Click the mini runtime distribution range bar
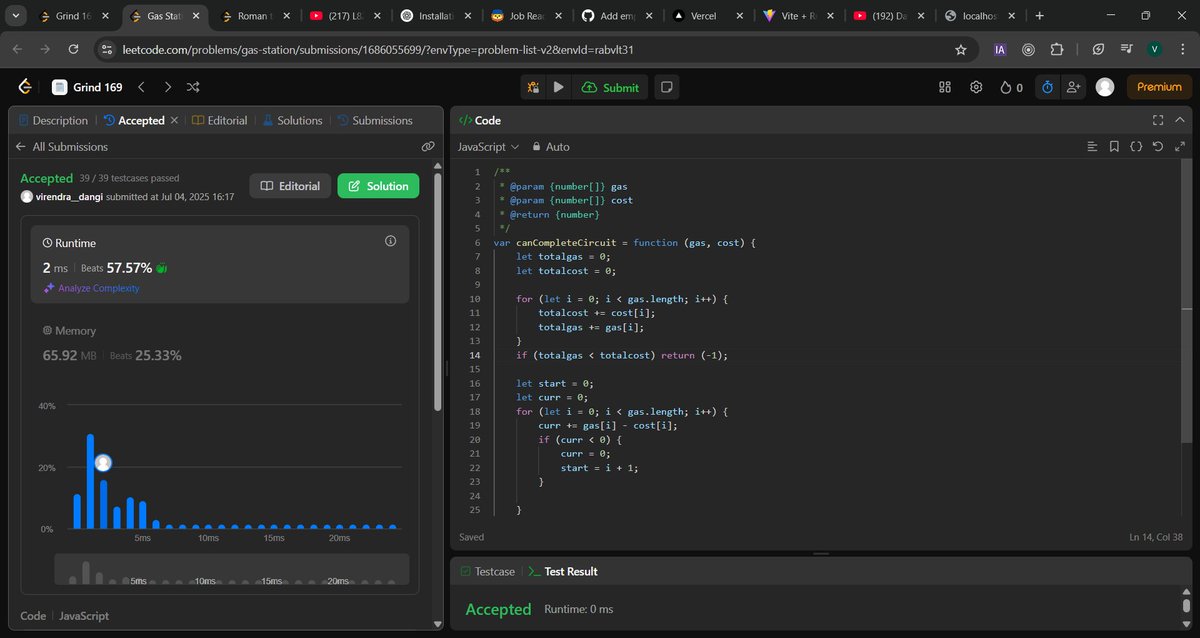This screenshot has width=1200, height=638. coord(231,569)
